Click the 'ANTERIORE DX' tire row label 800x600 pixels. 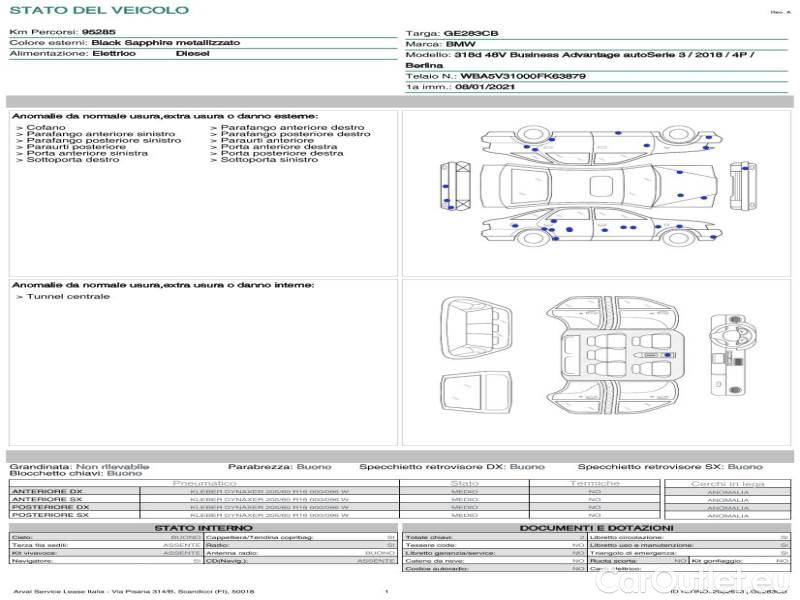click(47, 491)
